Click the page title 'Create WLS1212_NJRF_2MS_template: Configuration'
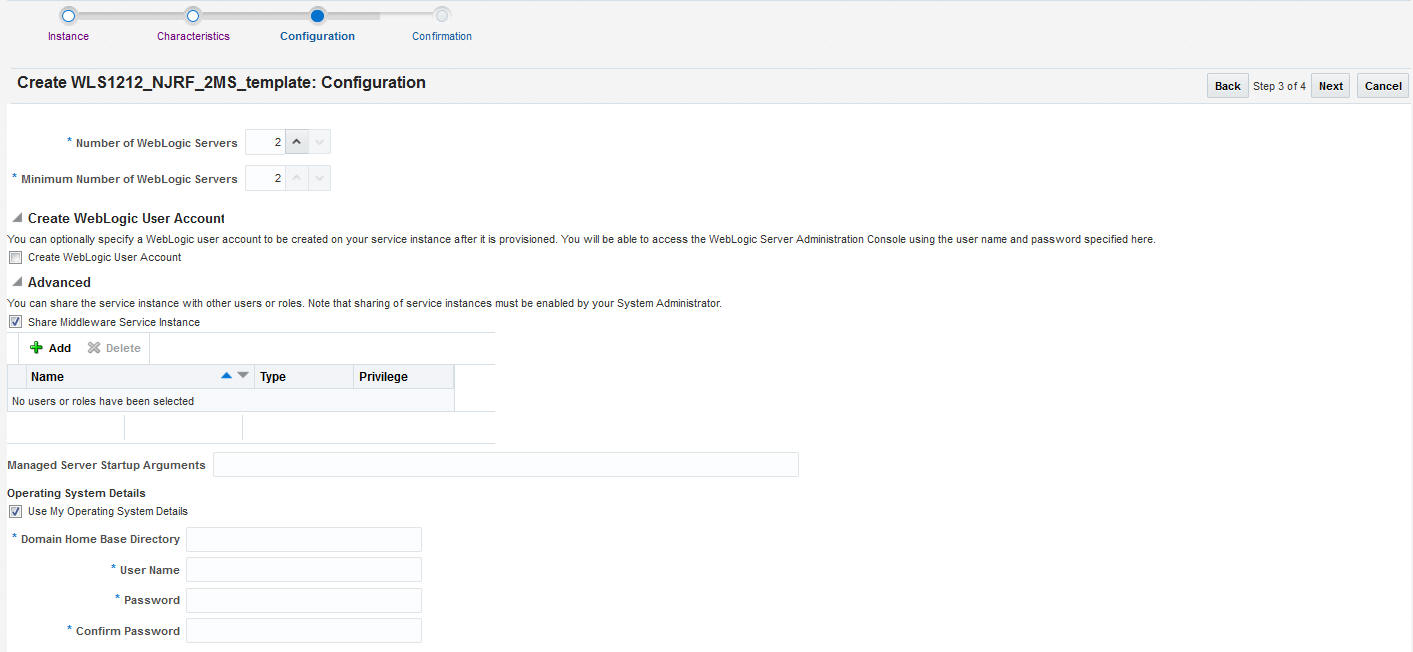The width and height of the screenshot is (1413, 652). (x=221, y=83)
